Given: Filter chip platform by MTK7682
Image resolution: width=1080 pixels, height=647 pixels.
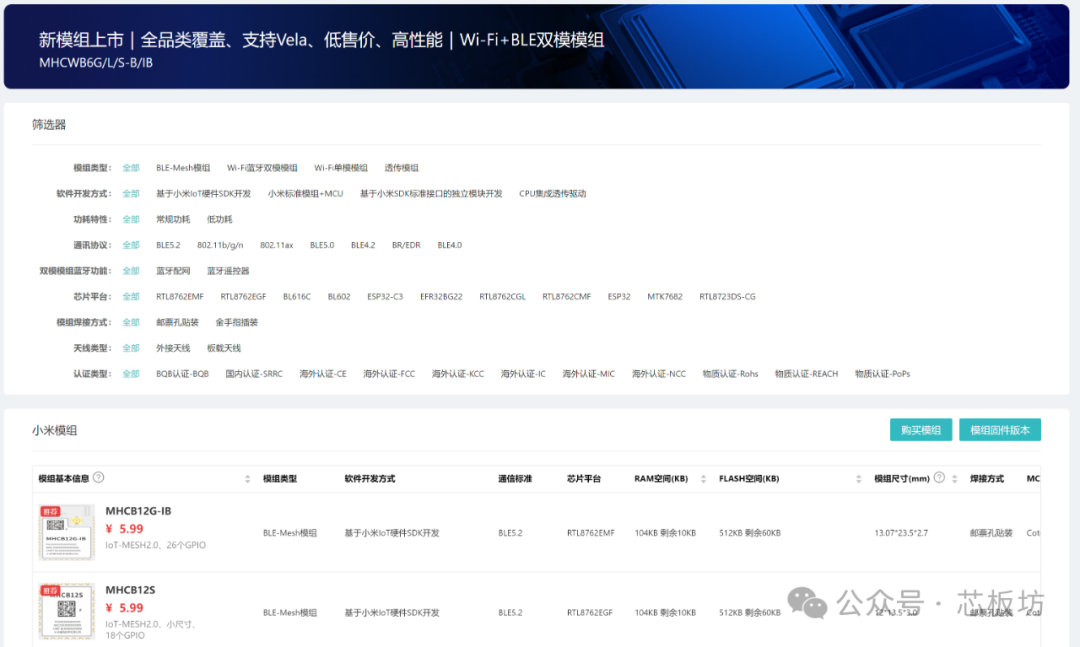Looking at the screenshot, I should pos(665,296).
